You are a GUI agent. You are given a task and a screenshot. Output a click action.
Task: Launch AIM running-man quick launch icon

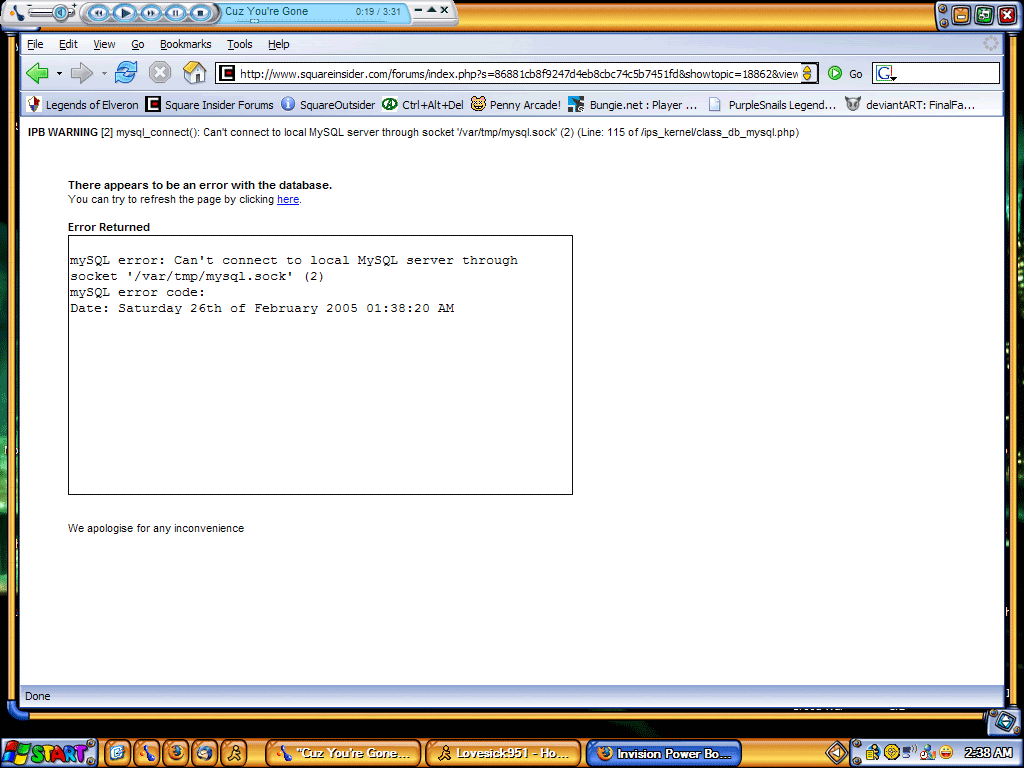coord(234,753)
